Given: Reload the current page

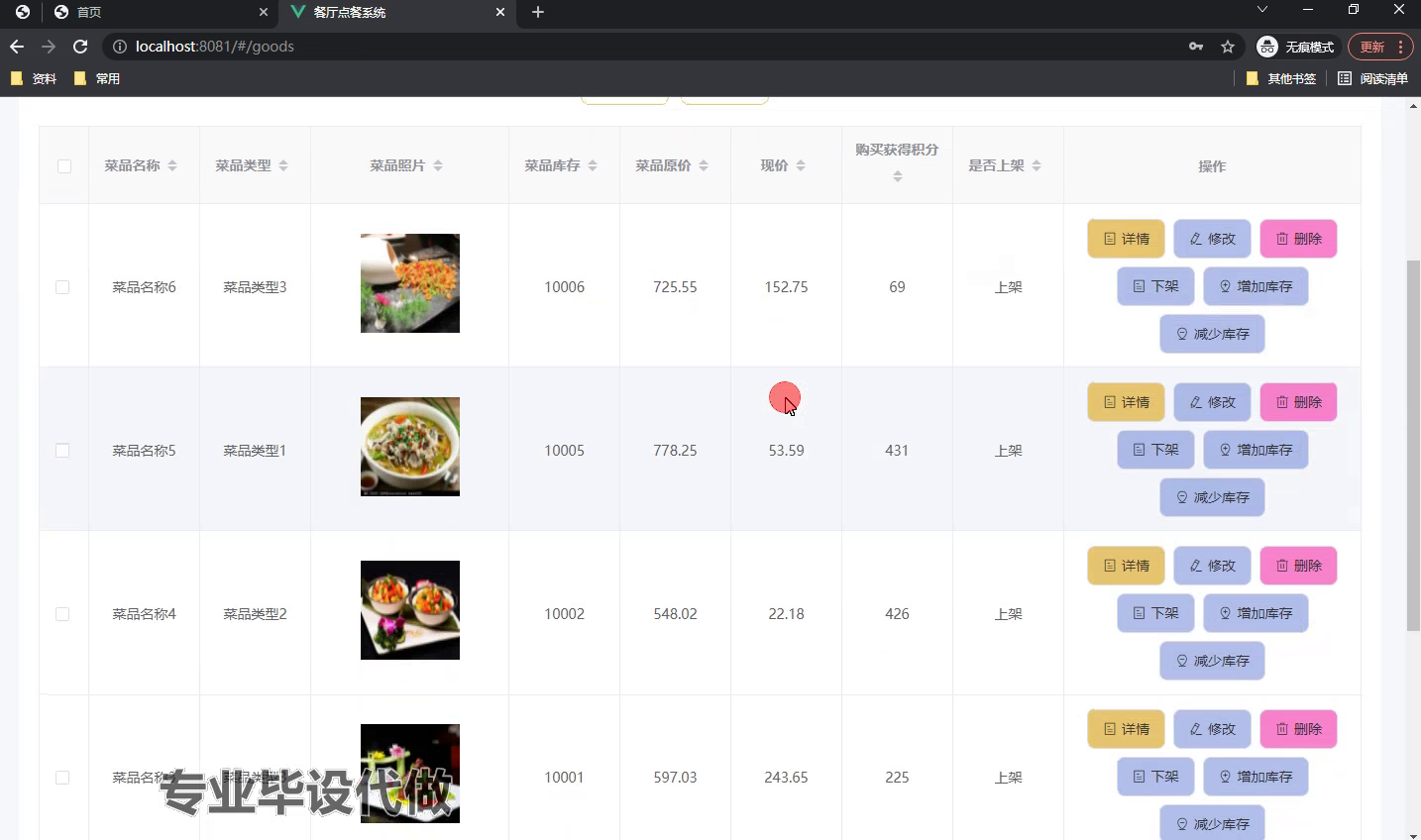Looking at the screenshot, I should (80, 47).
